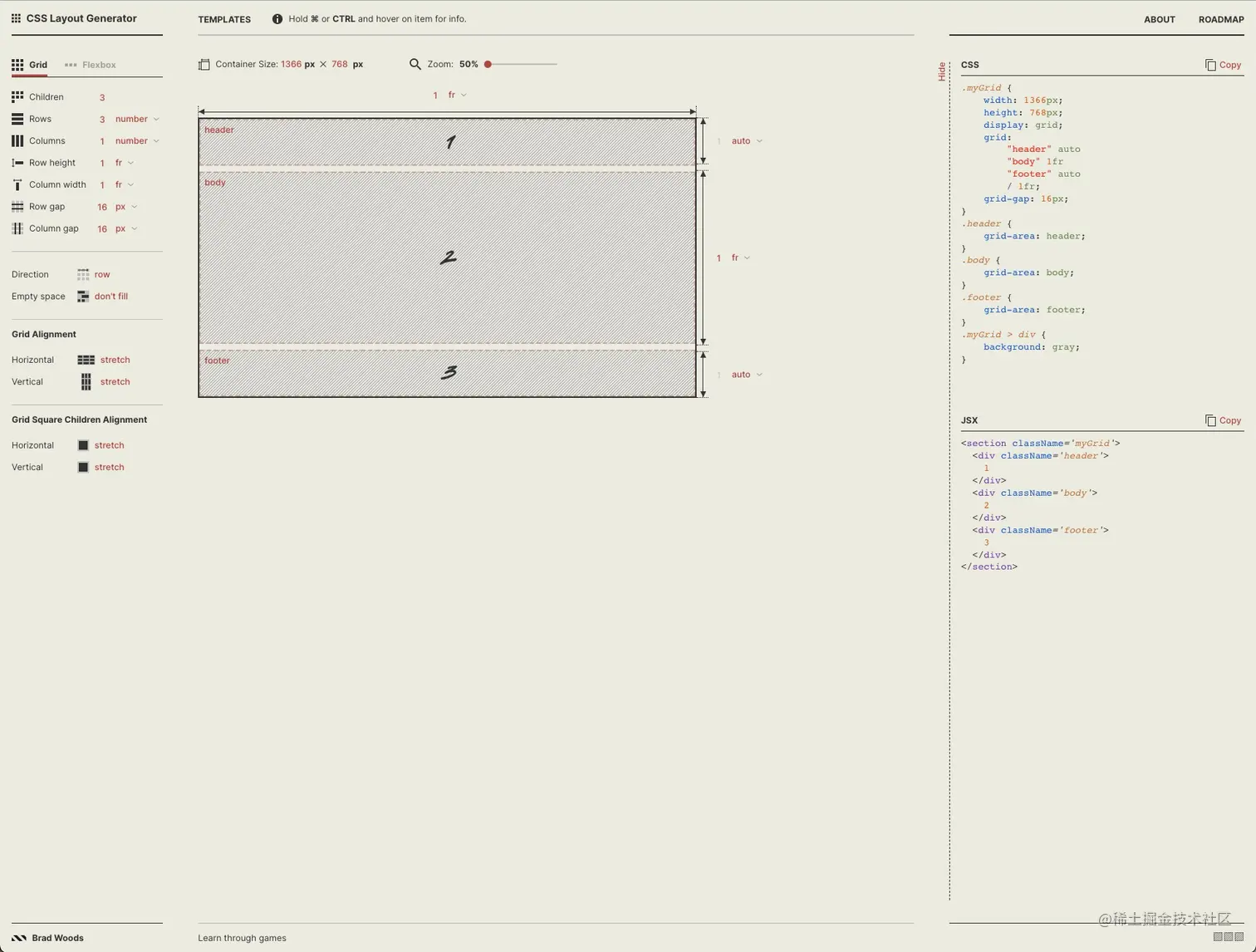Click Grid Alignment Vertical stretch icon

(x=86, y=381)
